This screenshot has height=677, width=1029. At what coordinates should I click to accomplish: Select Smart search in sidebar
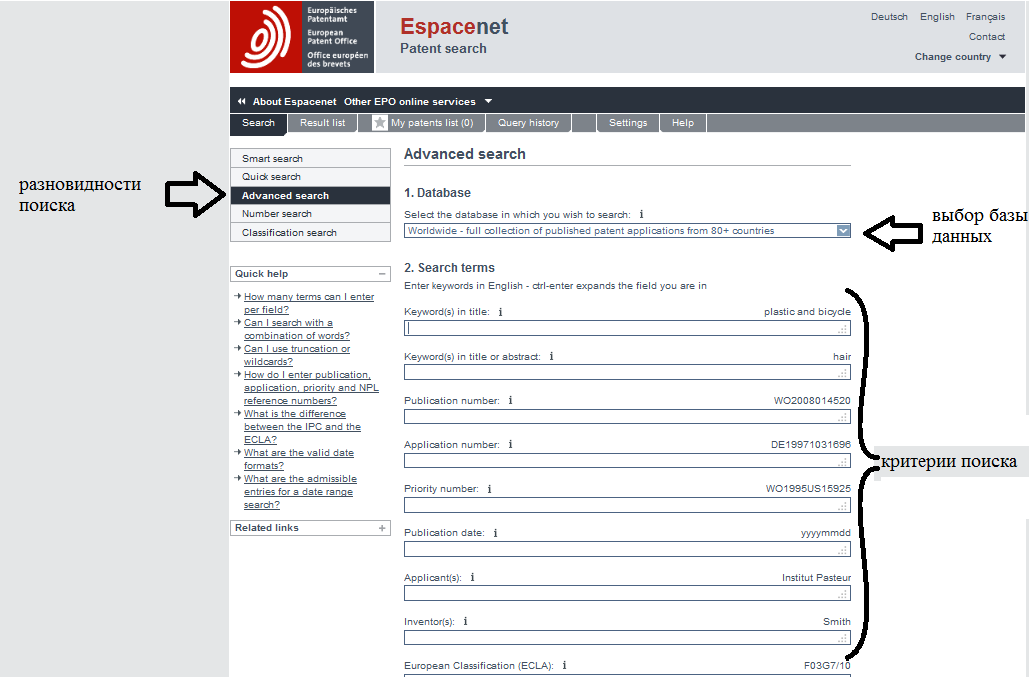click(x=310, y=159)
